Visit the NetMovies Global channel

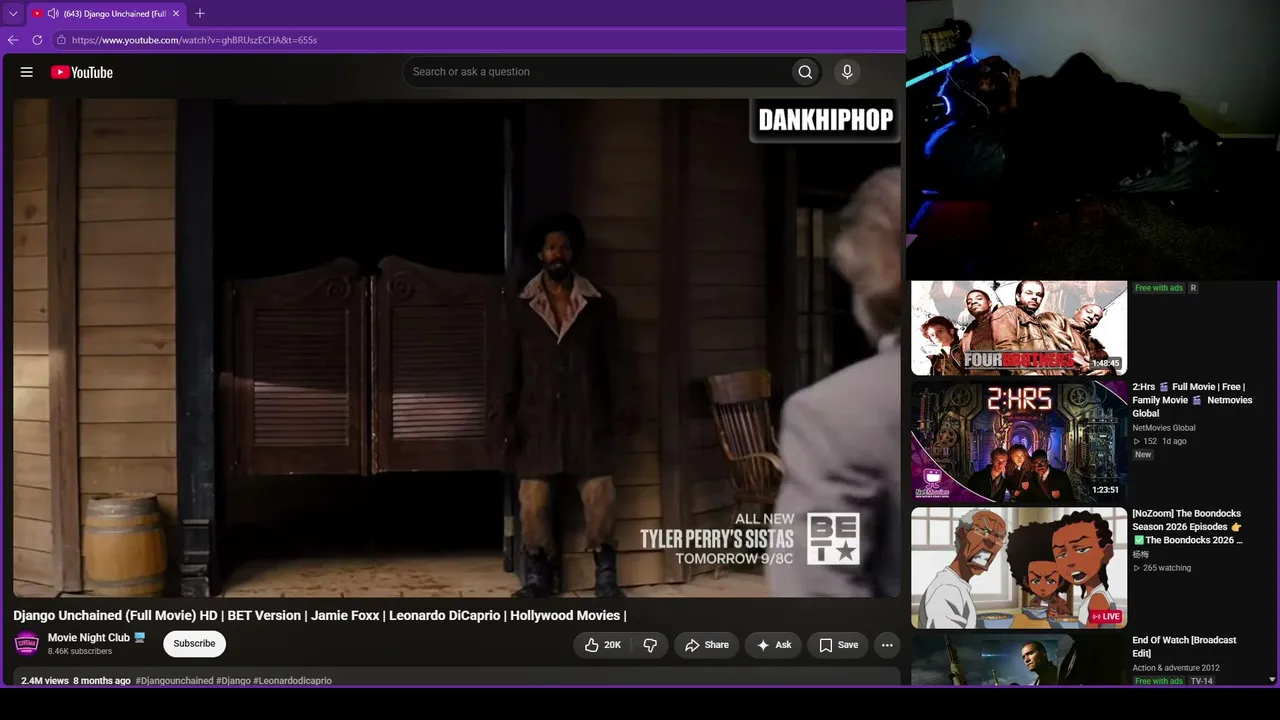[1164, 428]
